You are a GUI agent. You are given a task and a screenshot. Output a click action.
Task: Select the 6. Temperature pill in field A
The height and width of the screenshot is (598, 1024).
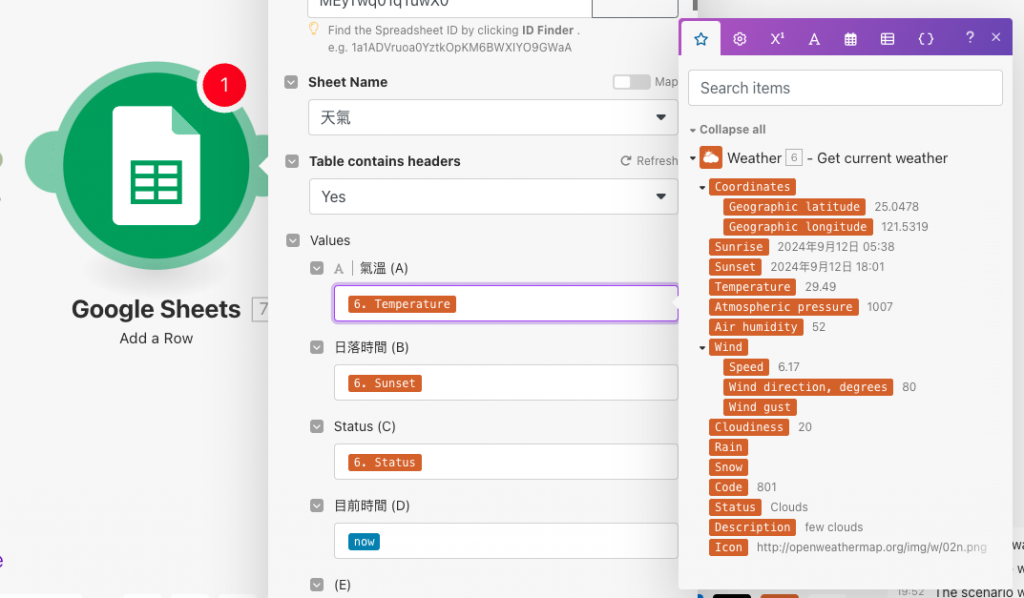[402, 304]
